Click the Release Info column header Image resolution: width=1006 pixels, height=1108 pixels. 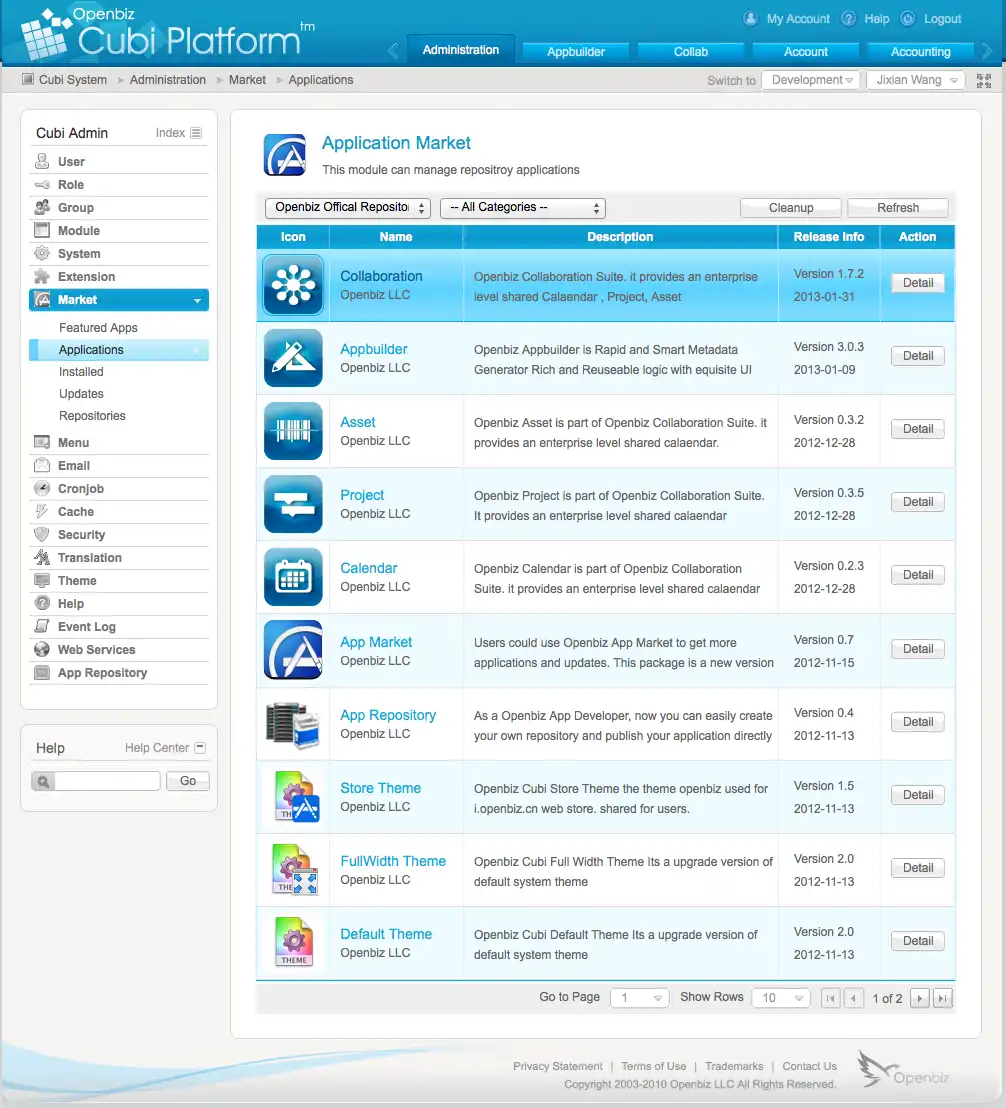pos(829,237)
